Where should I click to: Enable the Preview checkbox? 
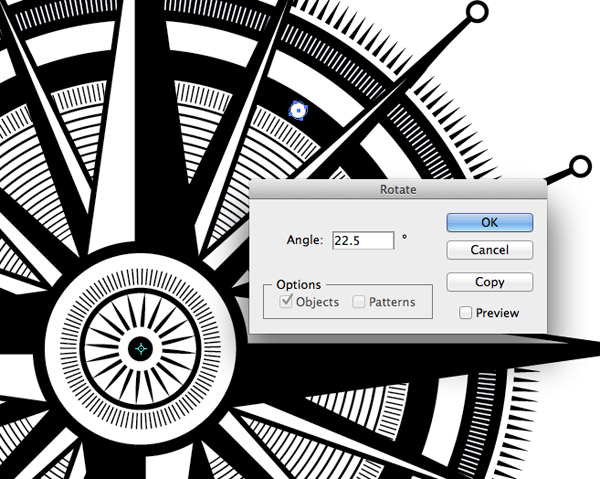click(465, 313)
